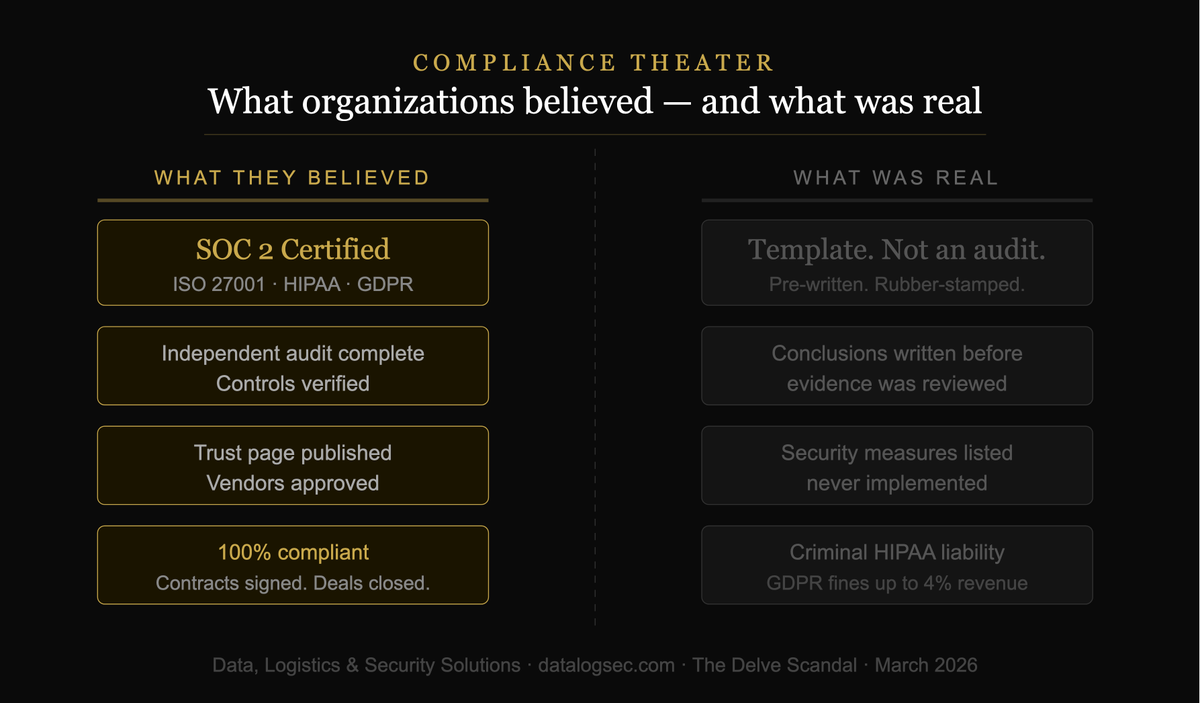Click 'Independent audit complete' text
Image resolution: width=1200 pixels, height=703 pixels.
[292, 353]
